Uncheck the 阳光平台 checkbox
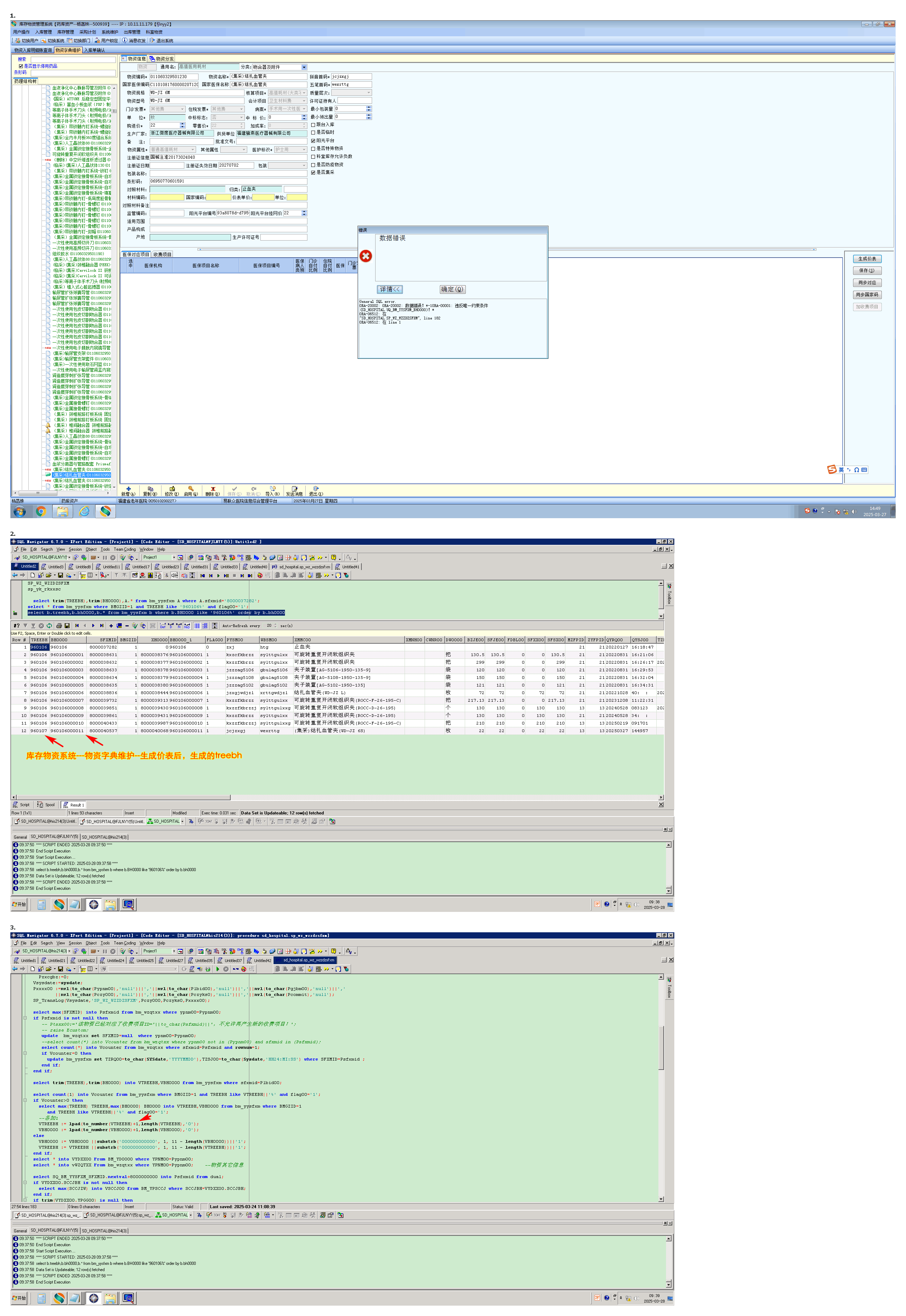 (x=313, y=141)
